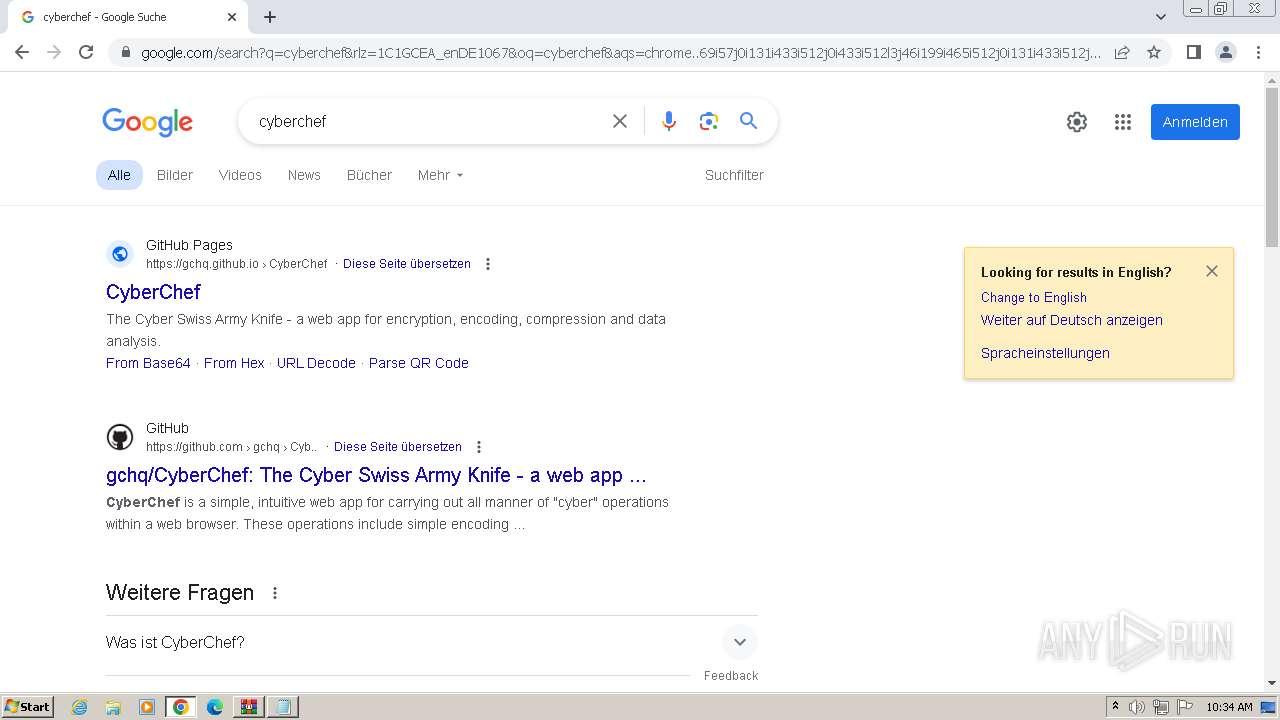
Task: Click the Feedback link
Action: point(731,676)
